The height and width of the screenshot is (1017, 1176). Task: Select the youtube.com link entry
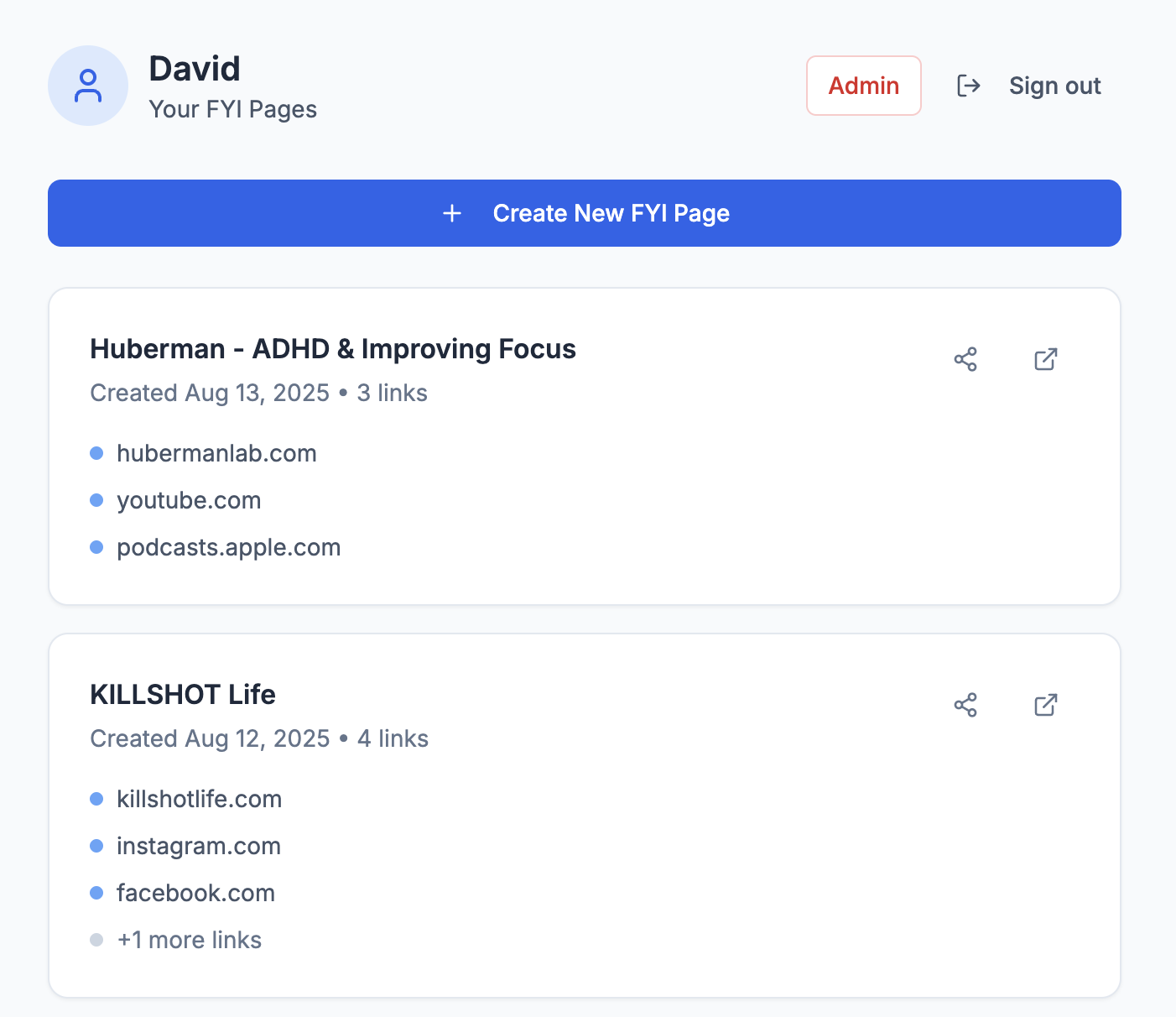click(189, 500)
